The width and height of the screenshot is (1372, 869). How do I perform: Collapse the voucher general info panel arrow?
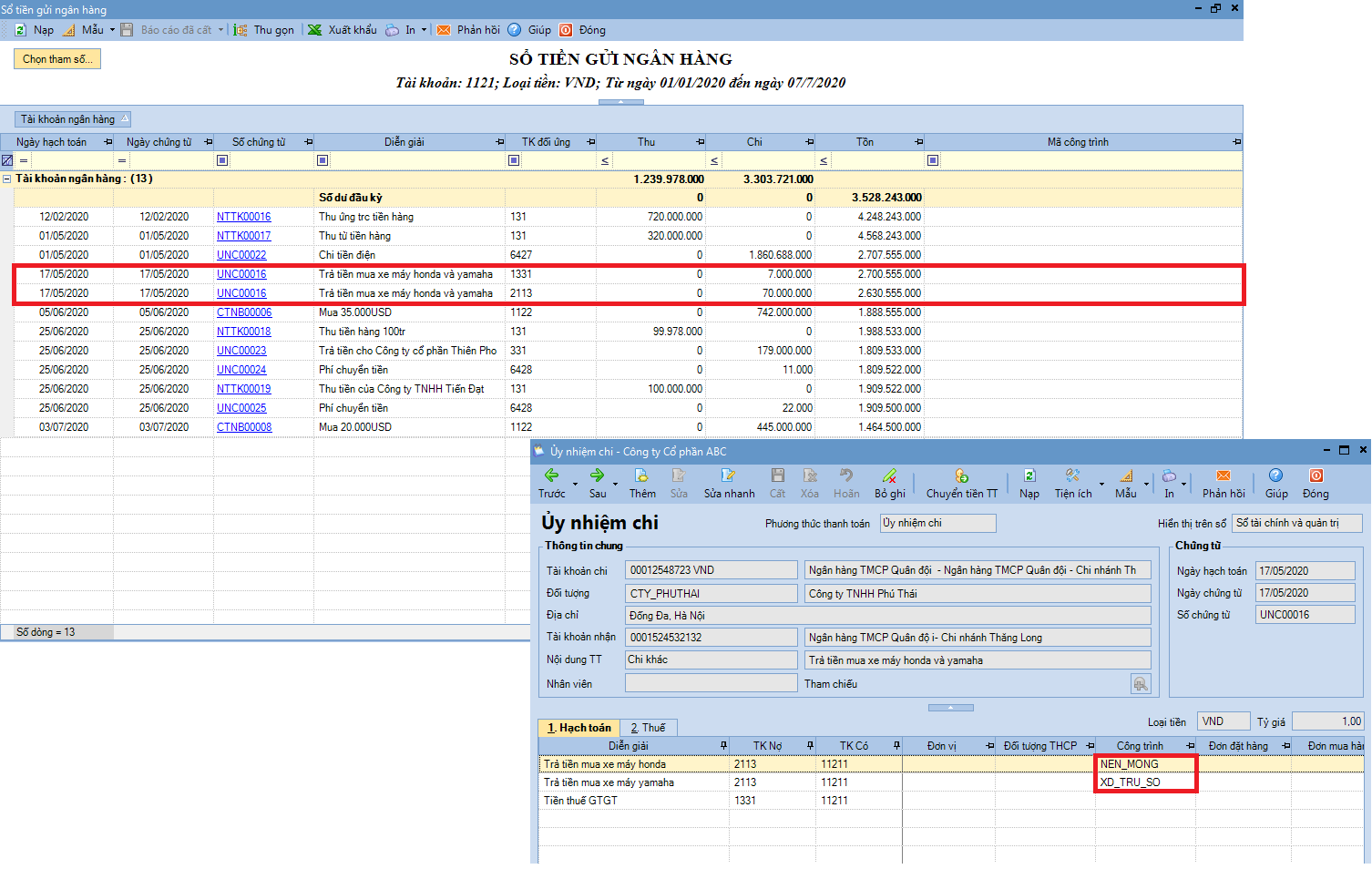point(950,708)
